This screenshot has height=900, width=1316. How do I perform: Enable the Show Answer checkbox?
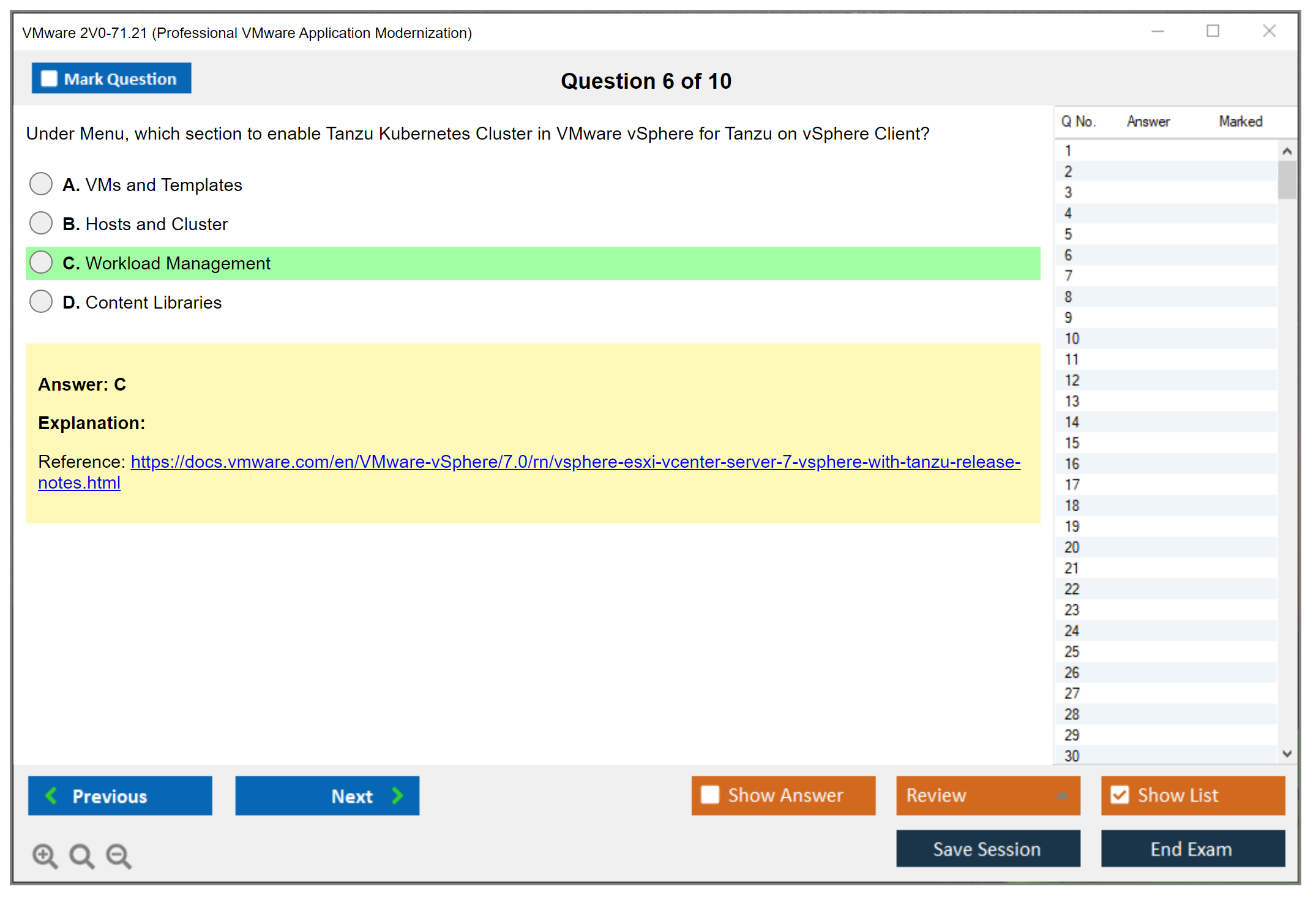[x=710, y=795]
